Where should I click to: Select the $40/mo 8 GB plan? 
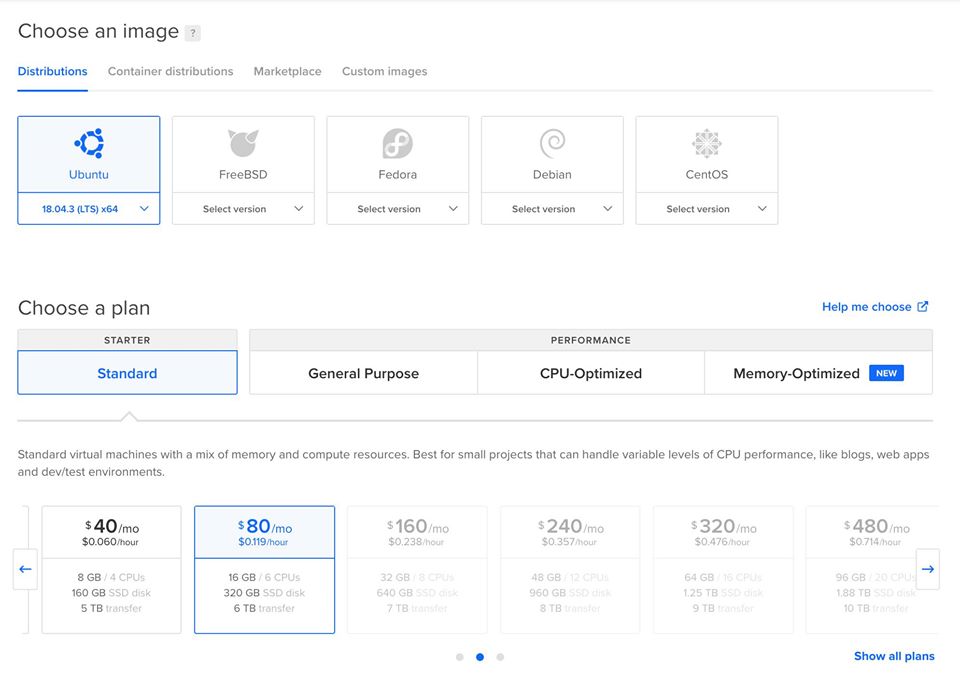pos(111,569)
